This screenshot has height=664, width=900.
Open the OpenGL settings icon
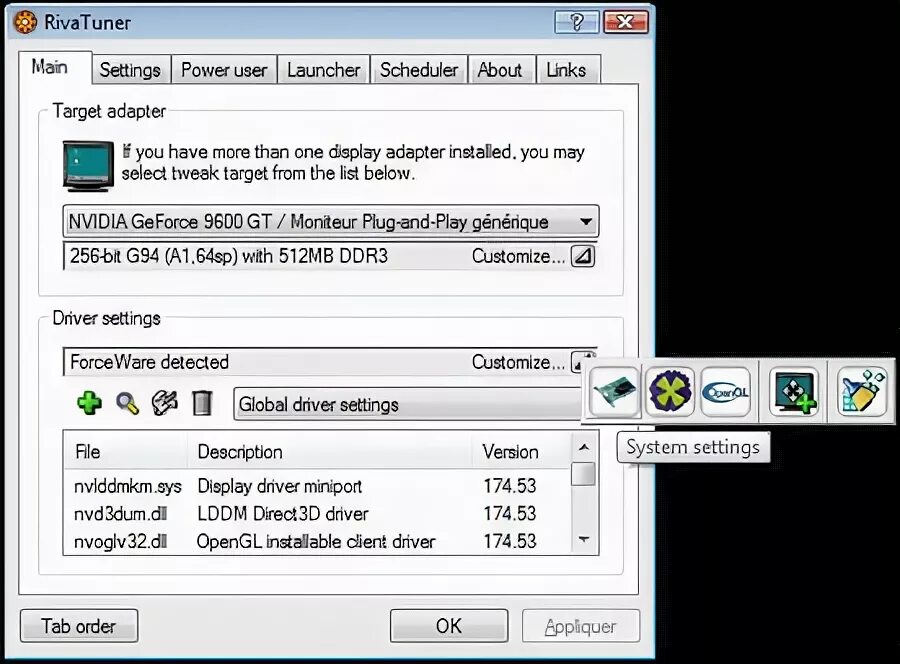point(725,391)
